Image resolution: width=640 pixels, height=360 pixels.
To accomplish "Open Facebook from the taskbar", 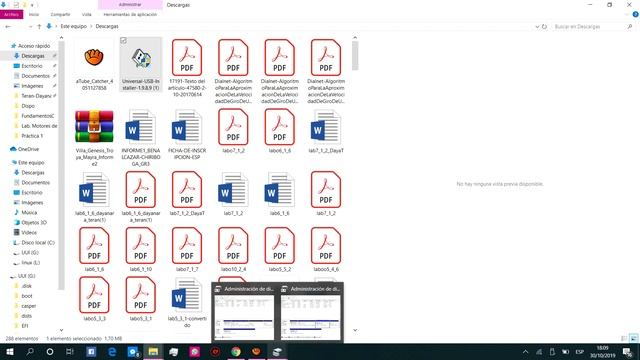I will tap(91, 351).
